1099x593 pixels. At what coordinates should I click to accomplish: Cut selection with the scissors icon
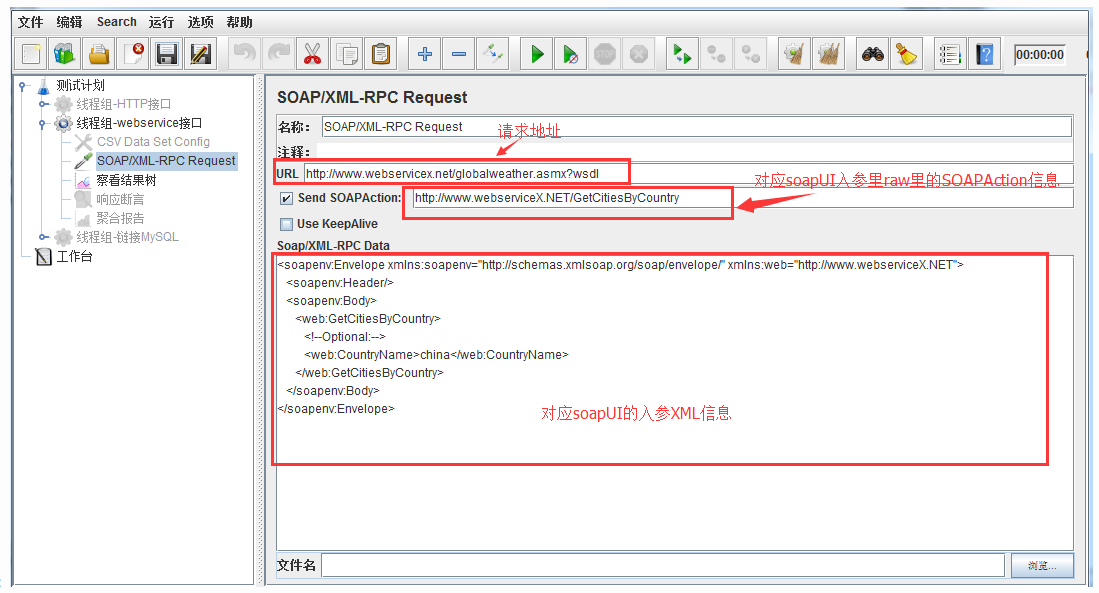coord(313,54)
